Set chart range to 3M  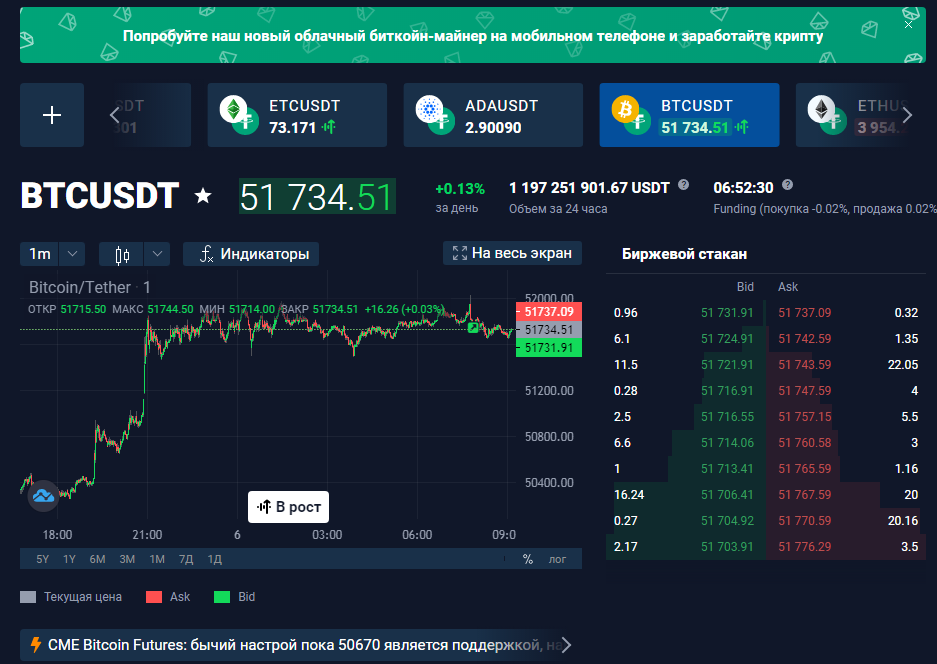point(127,559)
